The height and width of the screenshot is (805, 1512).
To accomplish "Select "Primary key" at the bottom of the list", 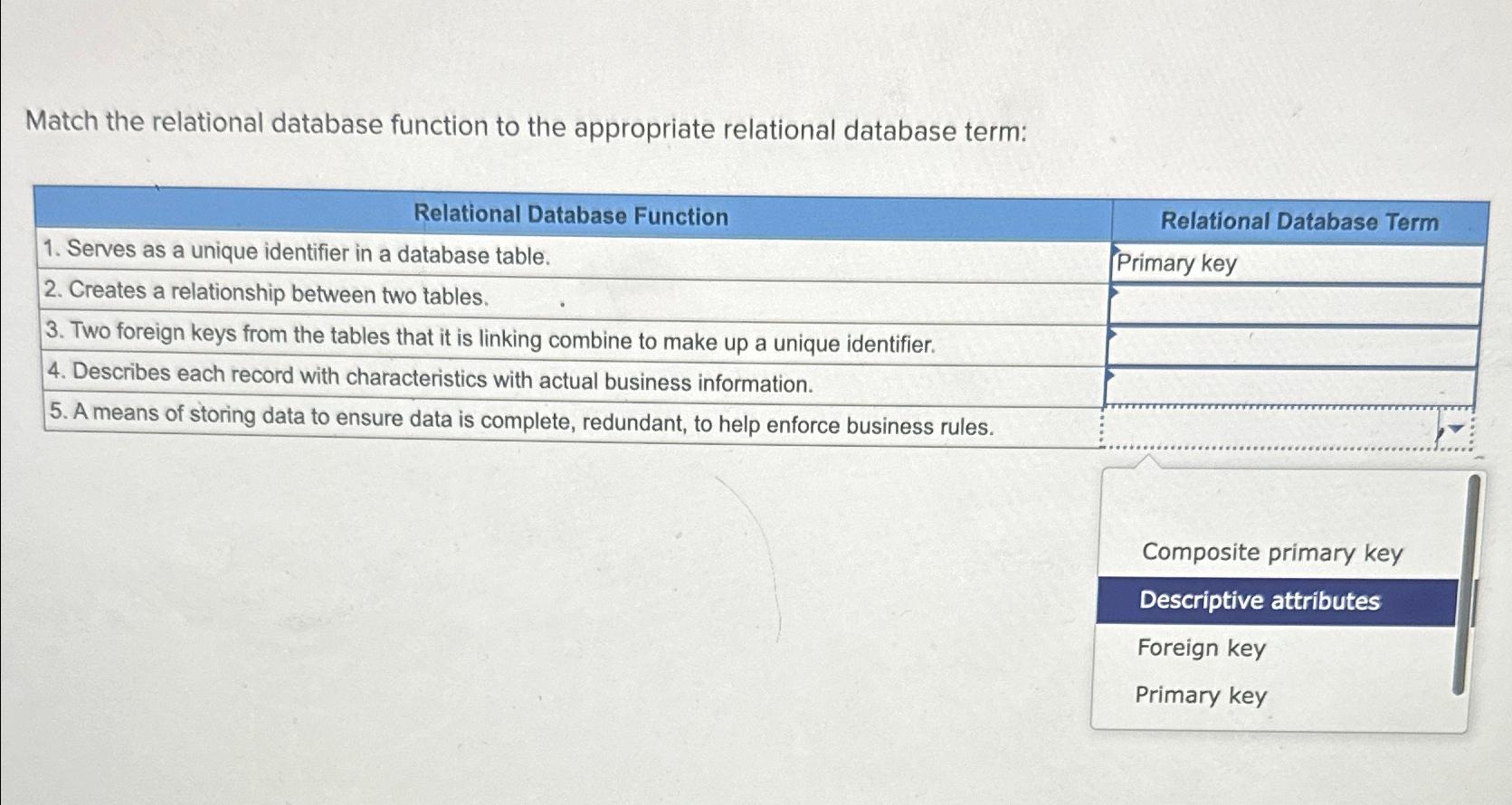I will 1201,696.
